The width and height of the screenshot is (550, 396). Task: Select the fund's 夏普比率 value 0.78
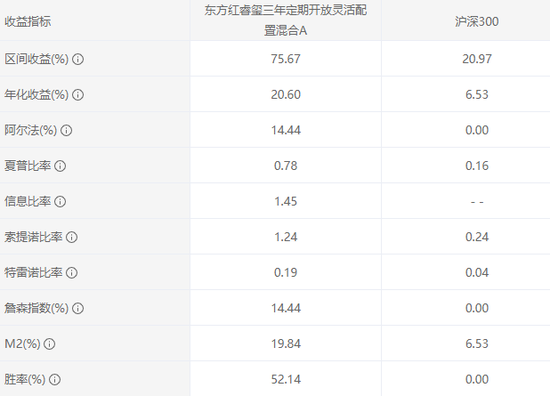(286, 166)
